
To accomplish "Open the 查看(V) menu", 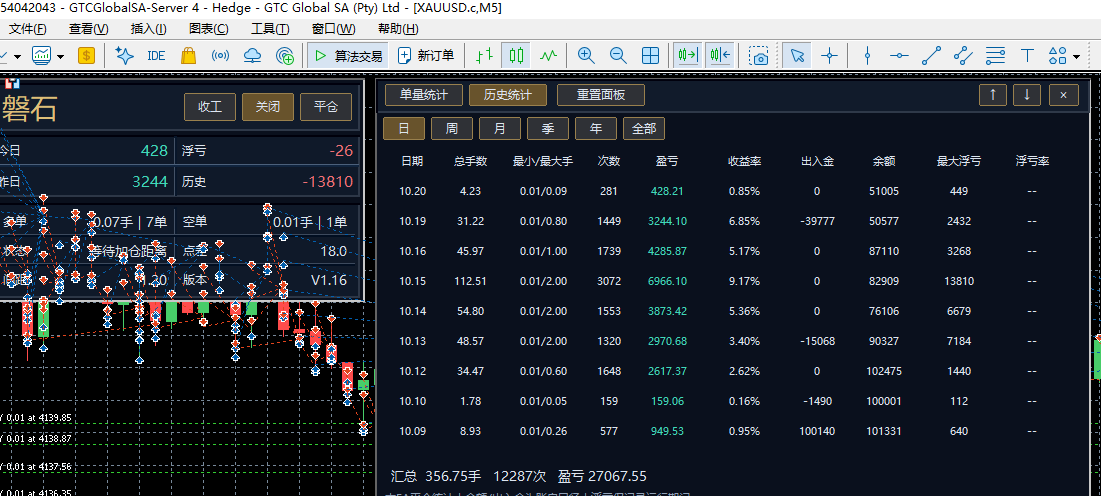I will (88, 29).
